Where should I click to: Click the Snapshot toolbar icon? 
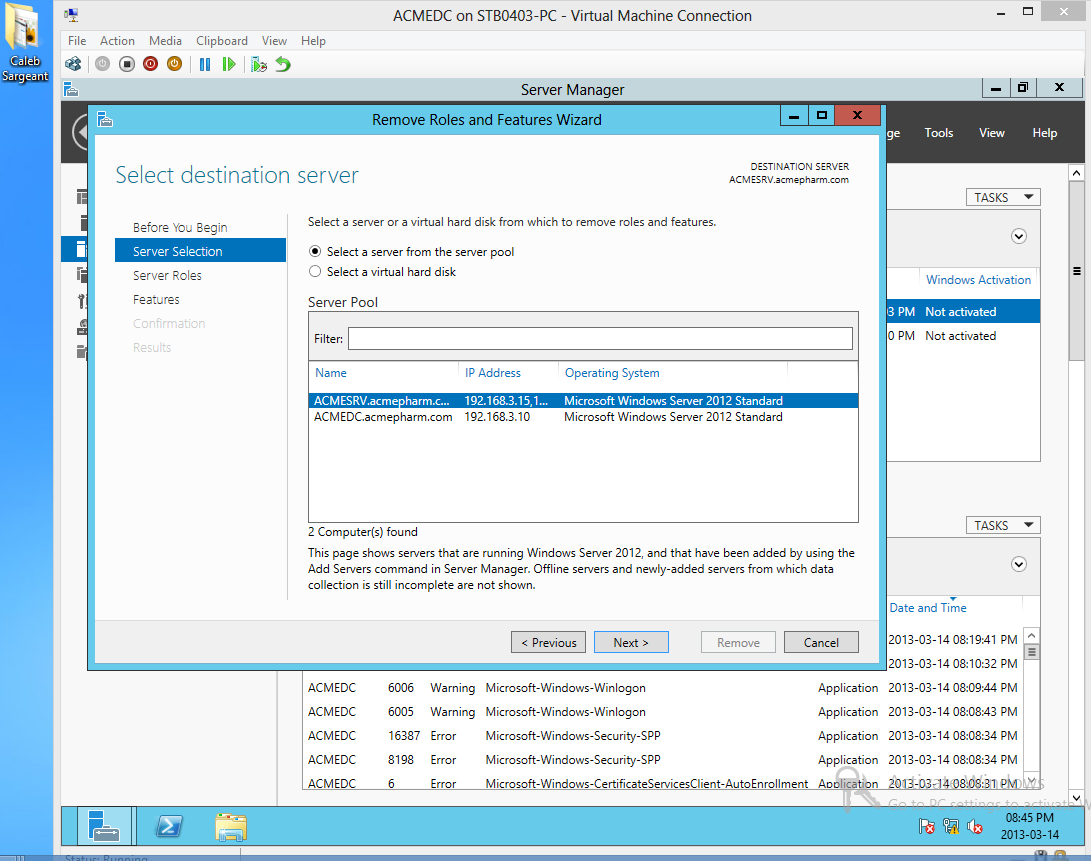tap(259, 64)
